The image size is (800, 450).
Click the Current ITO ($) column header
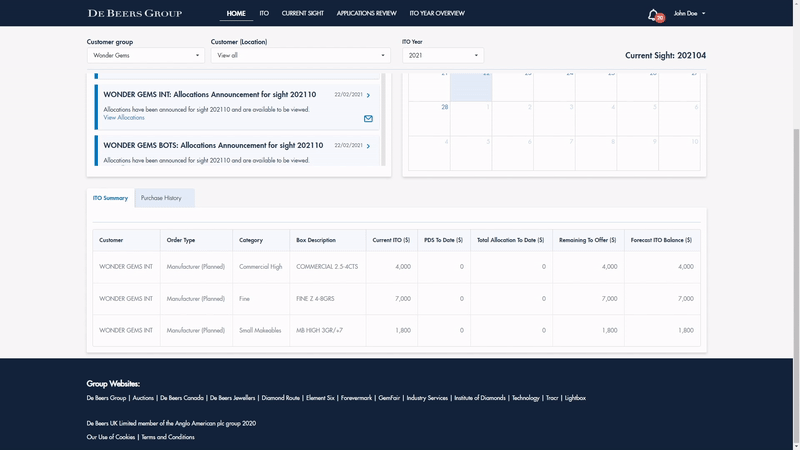[391, 240]
